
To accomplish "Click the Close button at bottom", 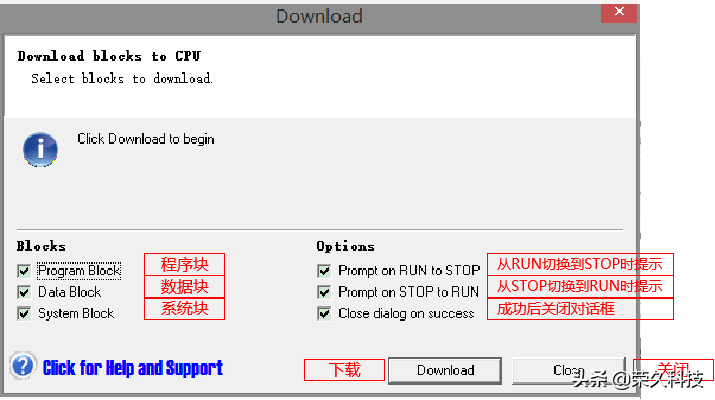I will click(x=569, y=370).
